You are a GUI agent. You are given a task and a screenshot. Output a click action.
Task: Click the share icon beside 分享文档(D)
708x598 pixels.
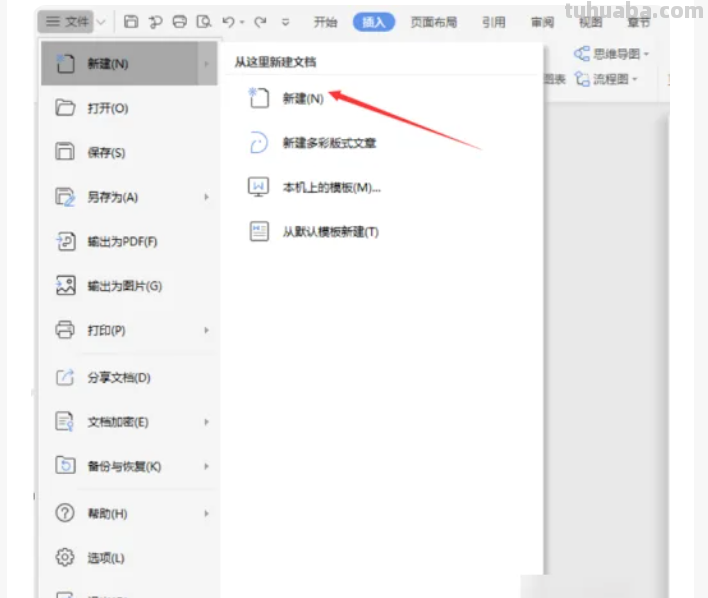click(x=65, y=377)
